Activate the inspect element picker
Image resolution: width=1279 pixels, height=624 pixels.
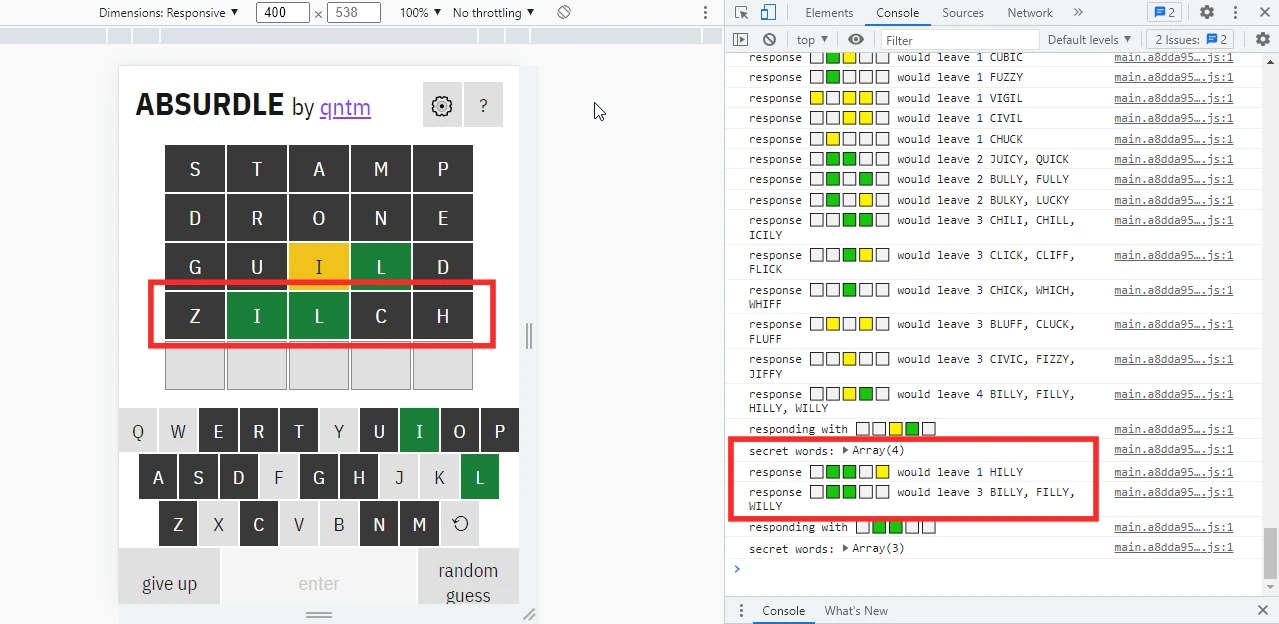(741, 13)
